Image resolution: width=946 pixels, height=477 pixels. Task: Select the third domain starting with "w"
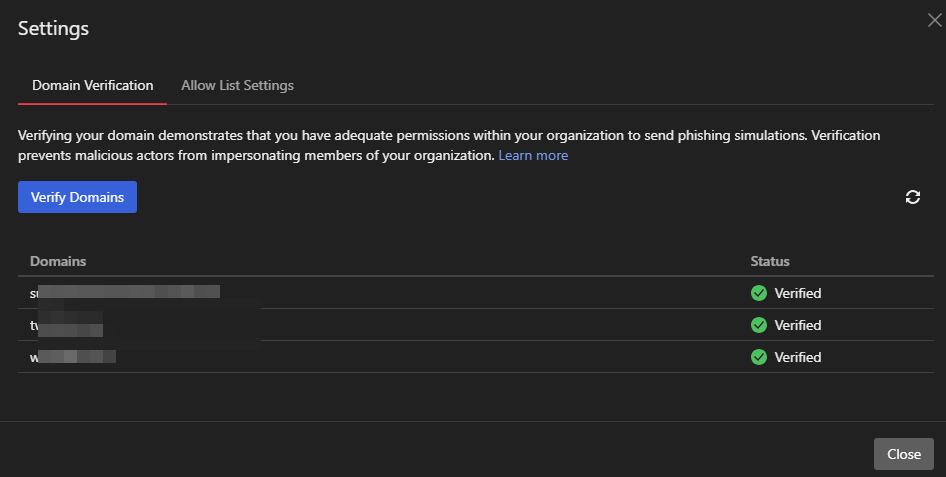72,357
